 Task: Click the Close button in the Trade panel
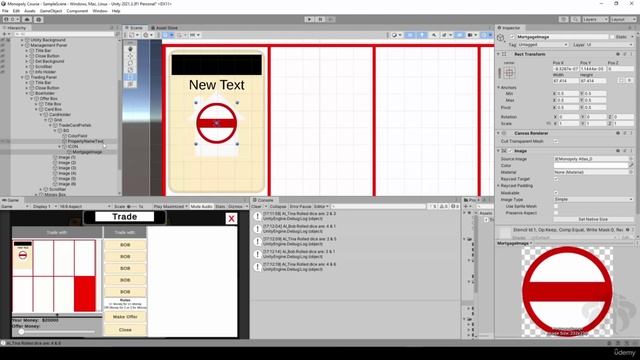[125, 329]
